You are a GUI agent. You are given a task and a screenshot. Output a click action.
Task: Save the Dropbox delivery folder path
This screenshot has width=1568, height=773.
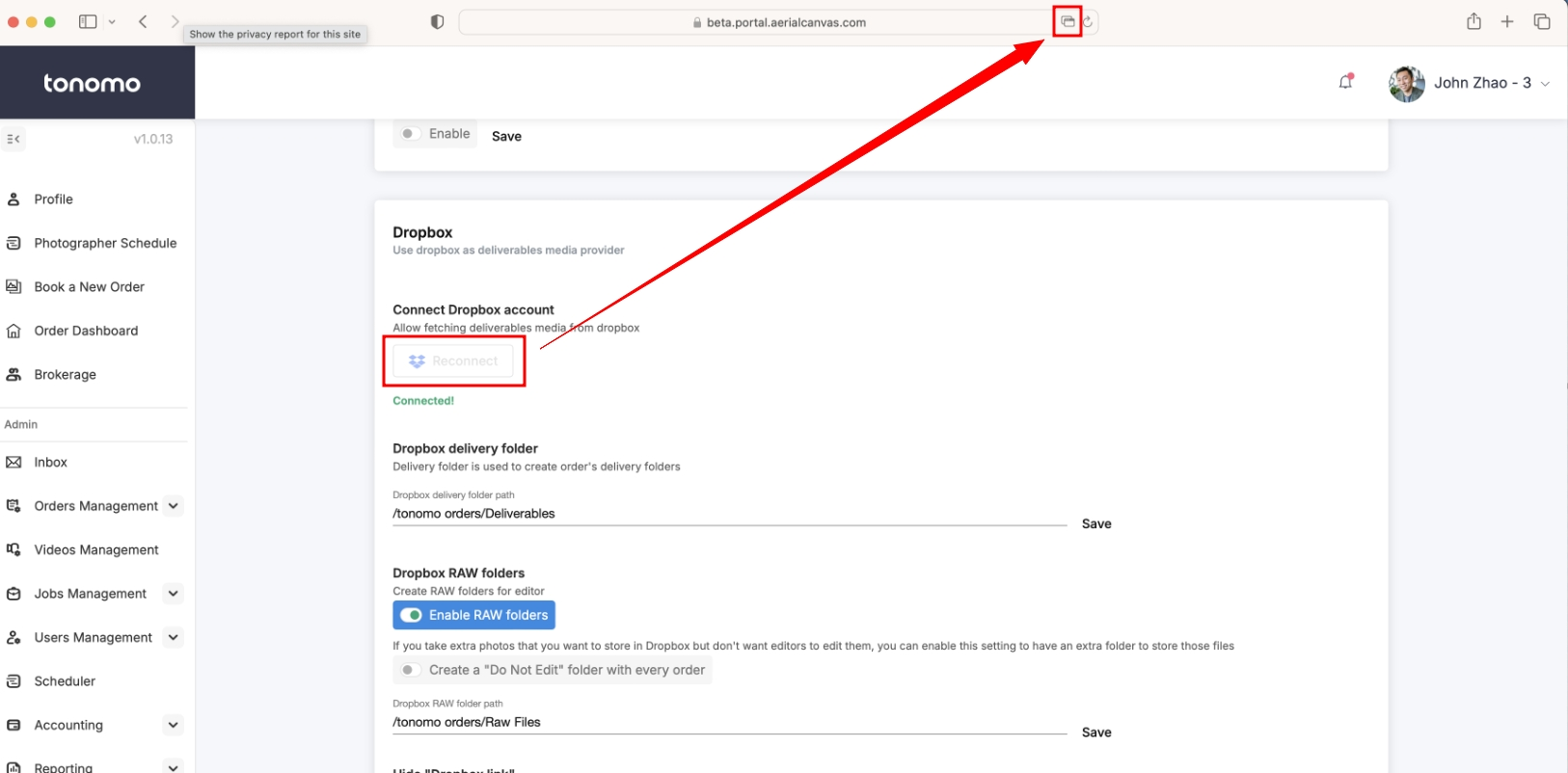1096,523
